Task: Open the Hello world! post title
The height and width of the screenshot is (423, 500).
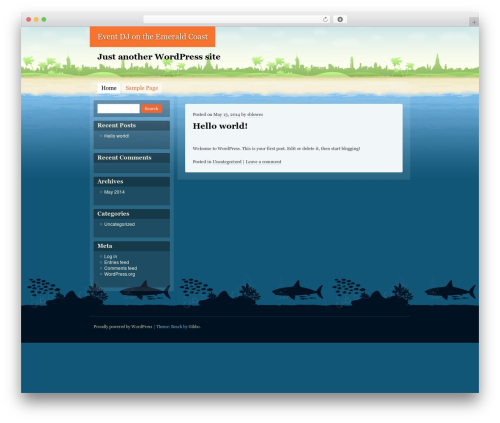Action: pos(220,126)
